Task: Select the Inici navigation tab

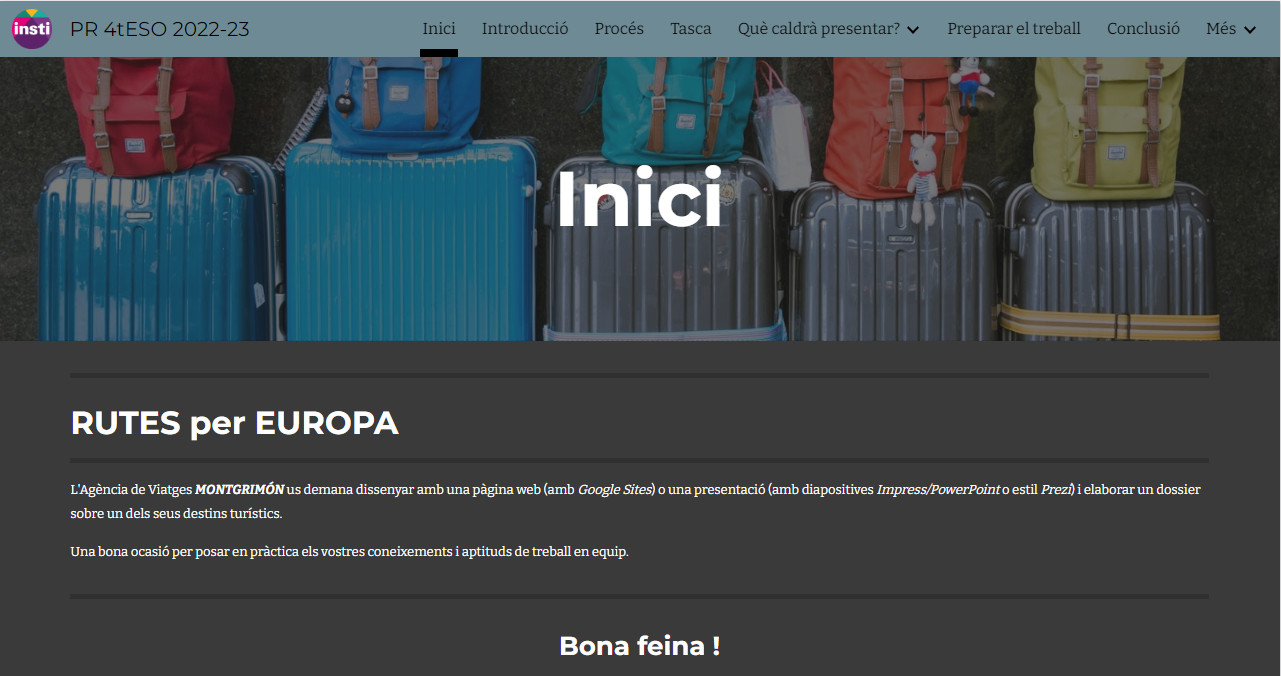Action: pyautogui.click(x=439, y=29)
